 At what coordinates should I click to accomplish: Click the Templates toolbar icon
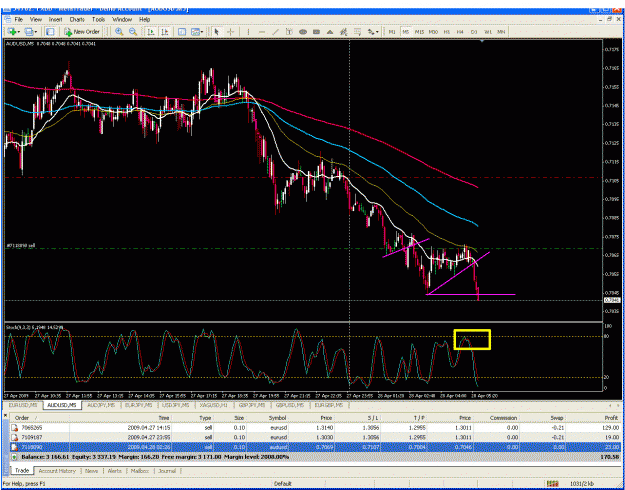point(195,31)
